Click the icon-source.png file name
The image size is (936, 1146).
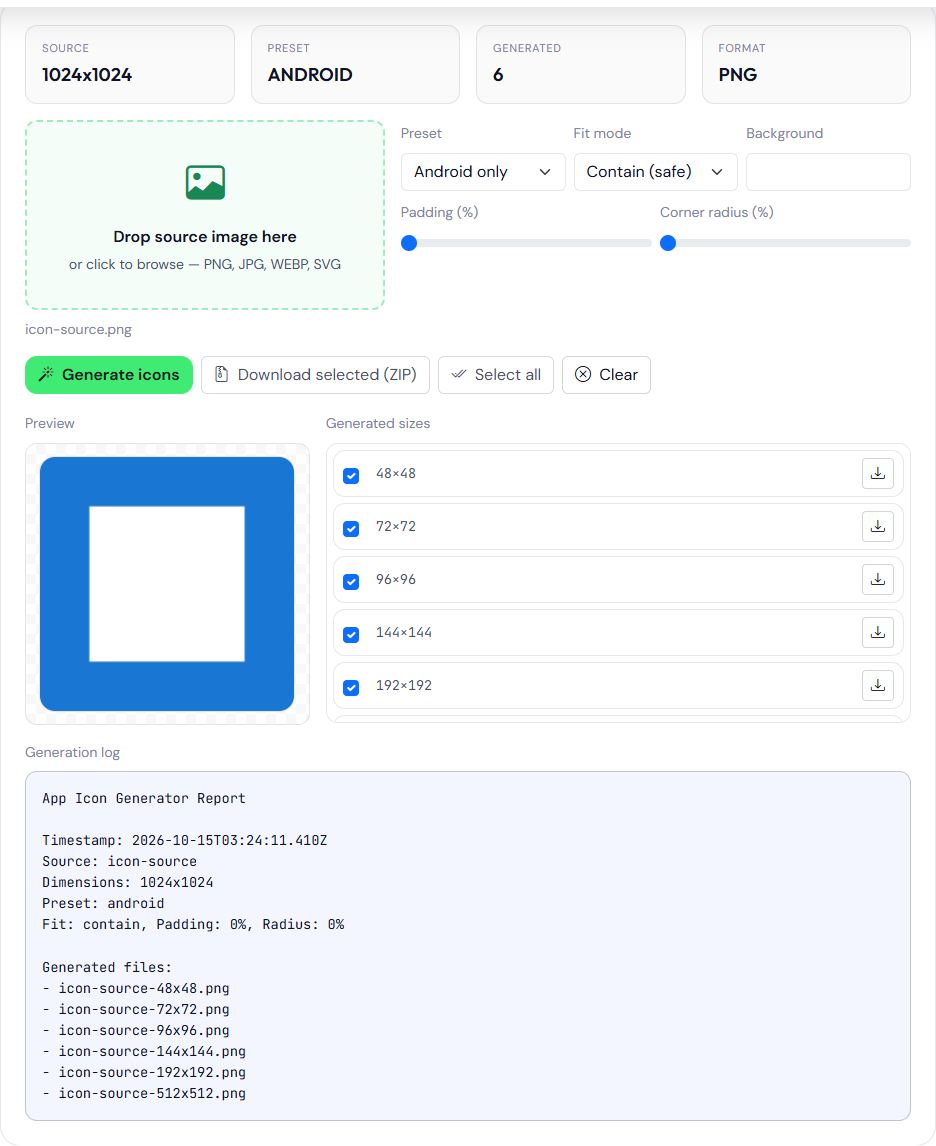[x=78, y=330]
